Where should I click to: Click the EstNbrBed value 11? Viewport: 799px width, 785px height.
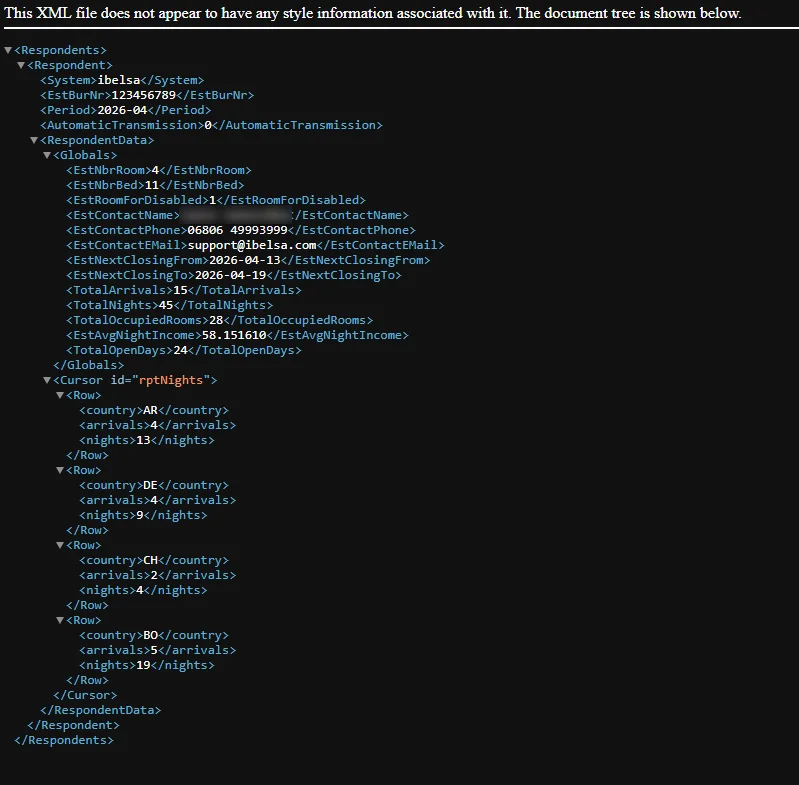(x=152, y=185)
